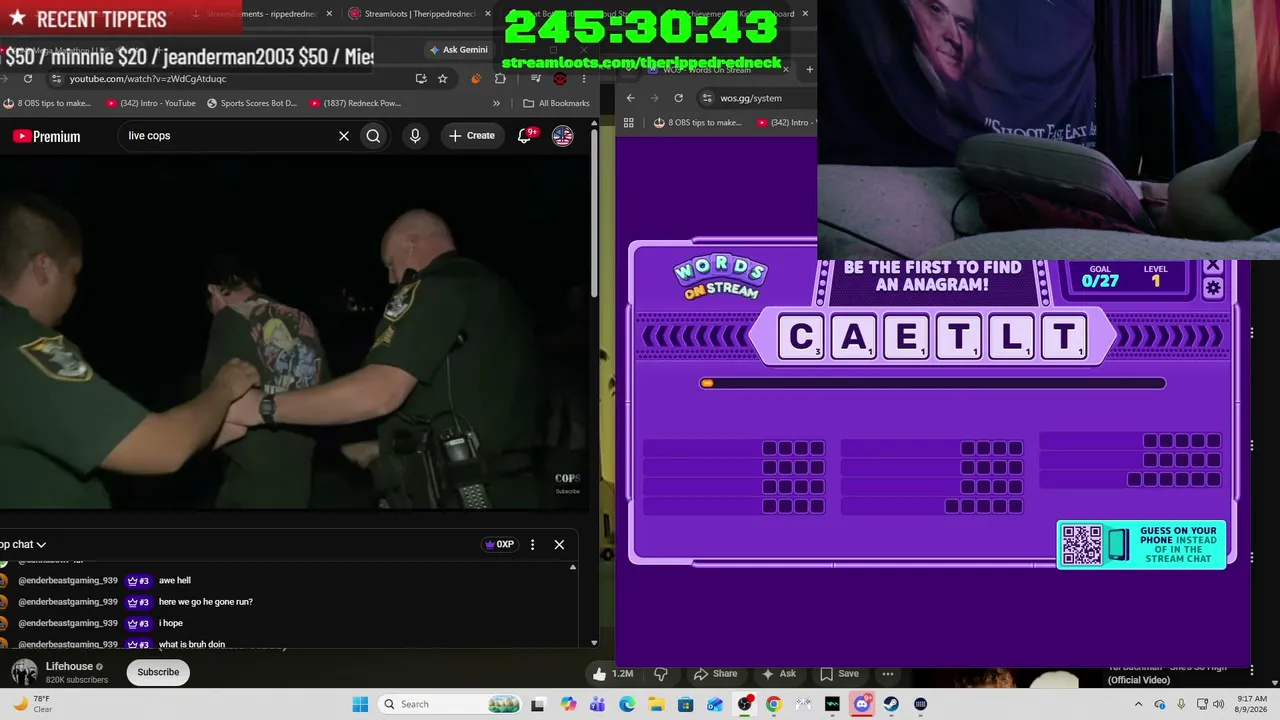Like the video with 1.2M likes

click(612, 674)
